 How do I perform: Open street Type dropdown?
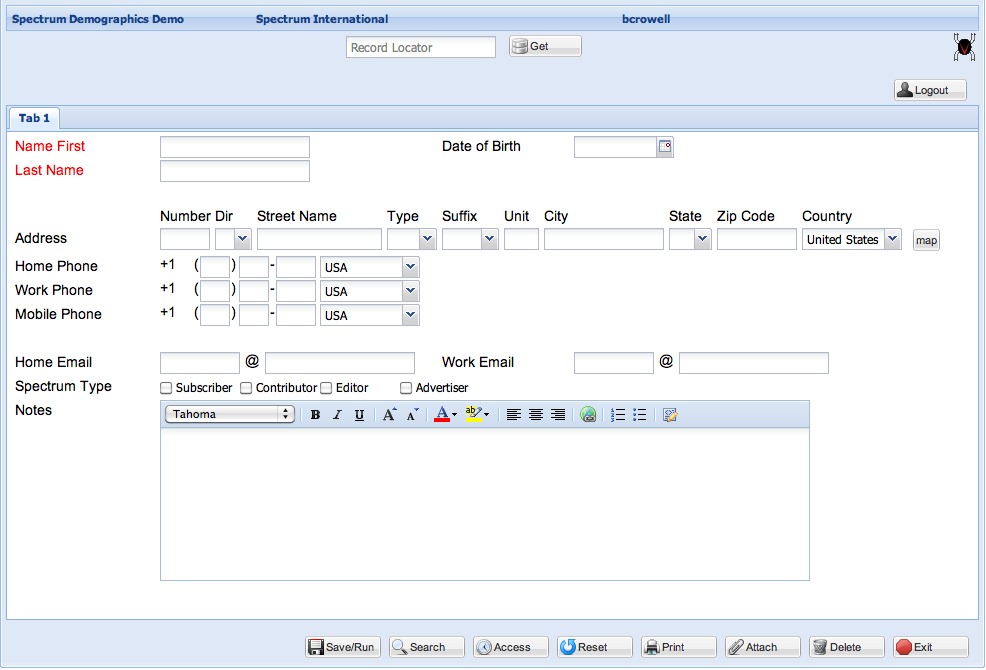click(x=427, y=239)
